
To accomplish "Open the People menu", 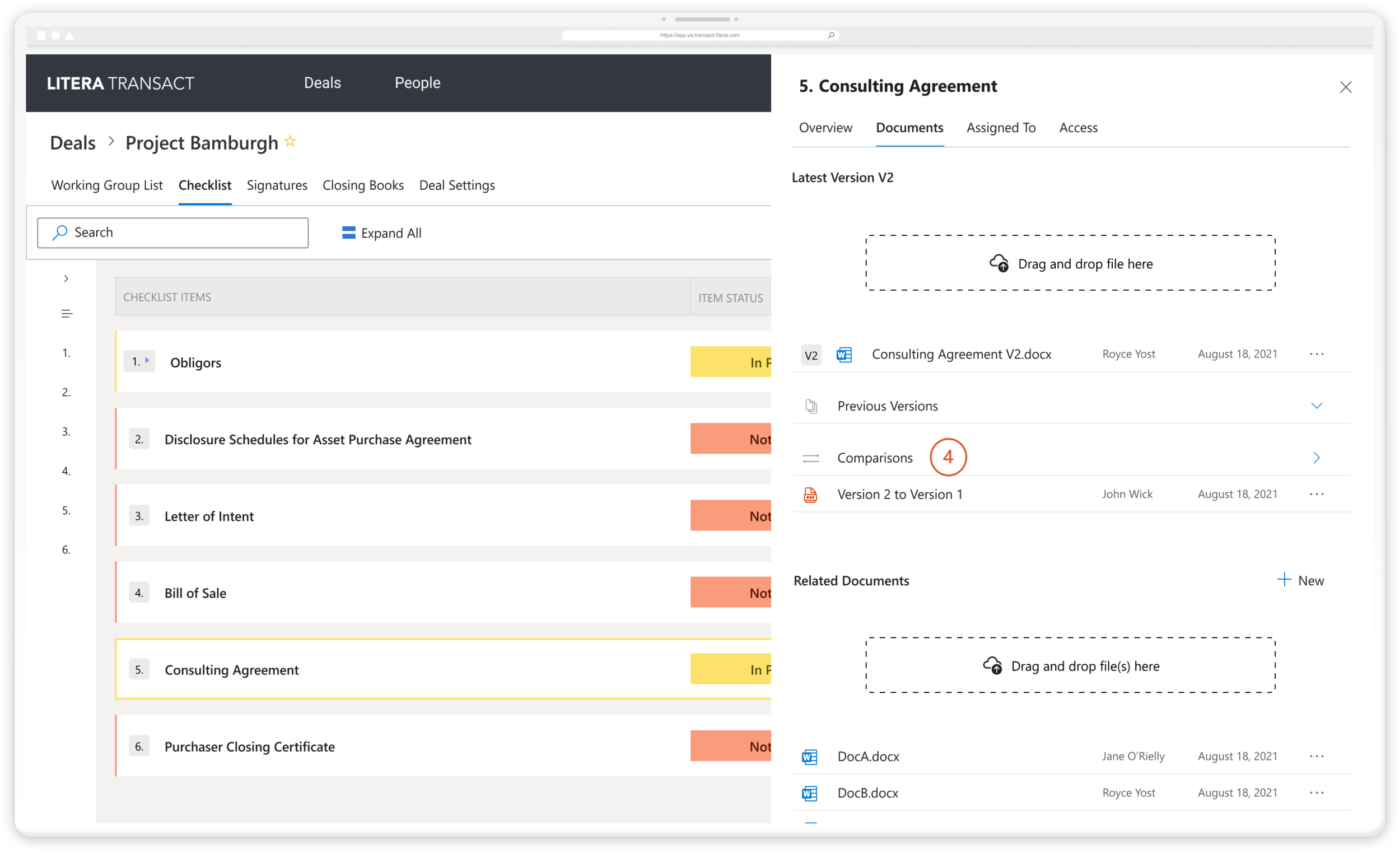I will tap(418, 82).
